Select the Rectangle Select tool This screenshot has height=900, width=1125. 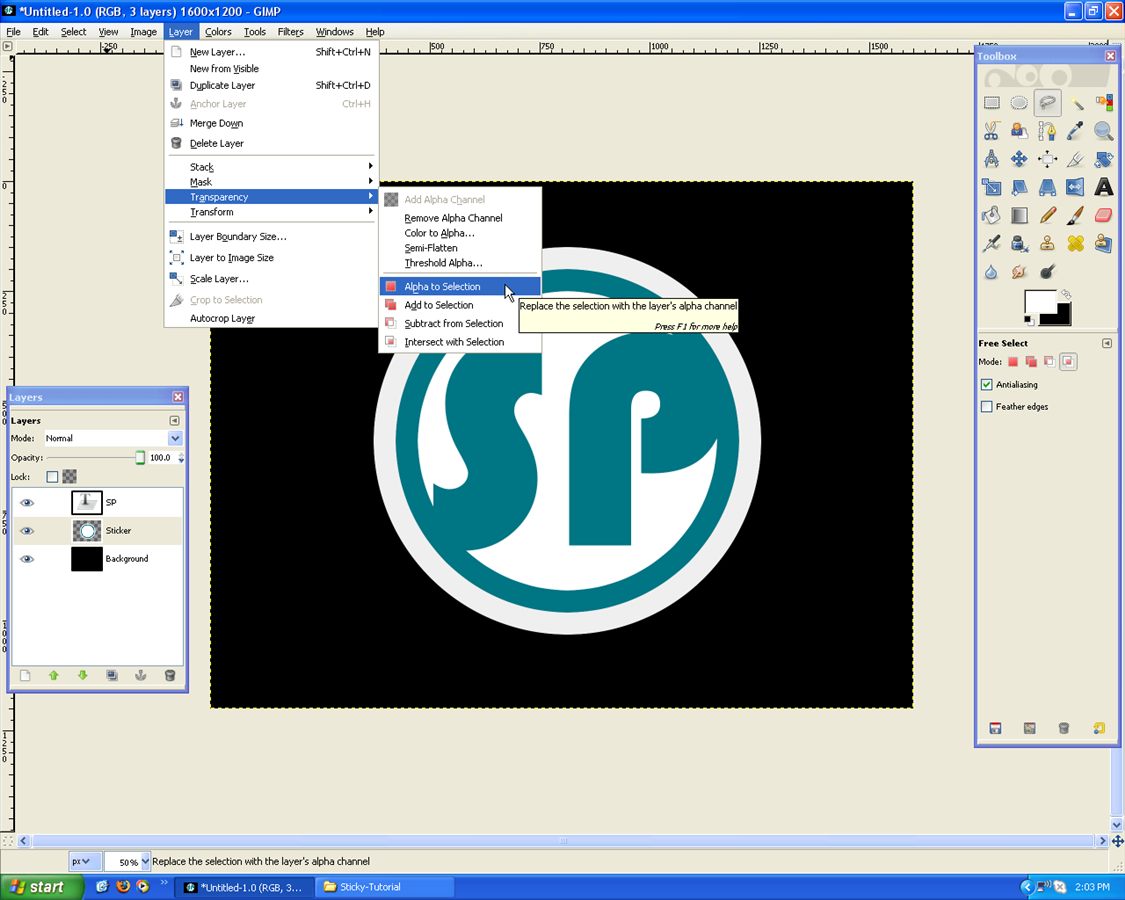click(992, 103)
